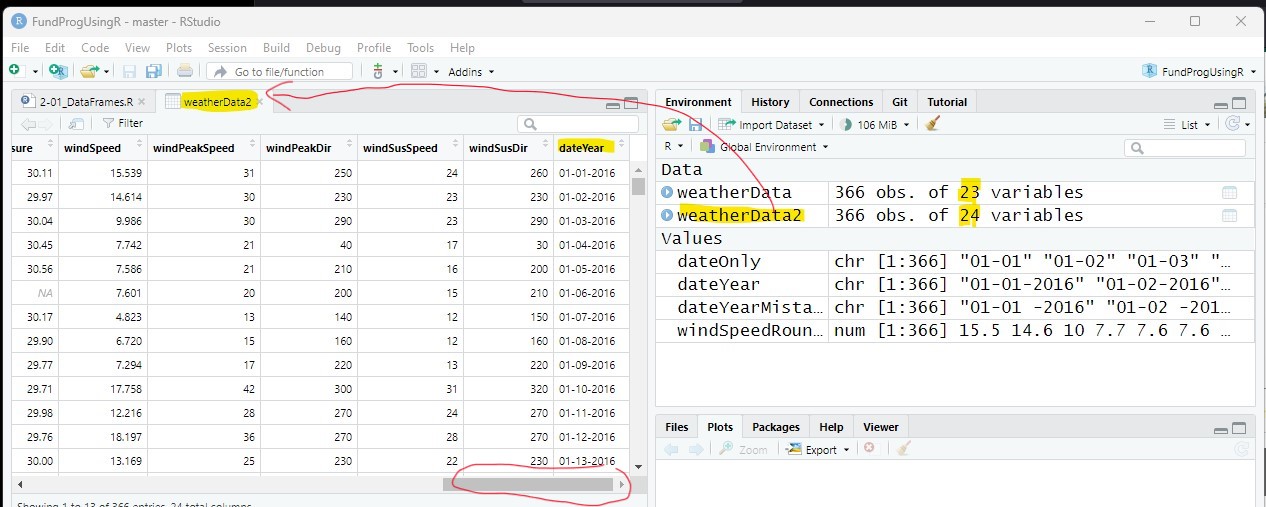Viewport: 1266px width, 507px height.
Task: Click the broom icon to clear Environment
Action: coord(933,124)
